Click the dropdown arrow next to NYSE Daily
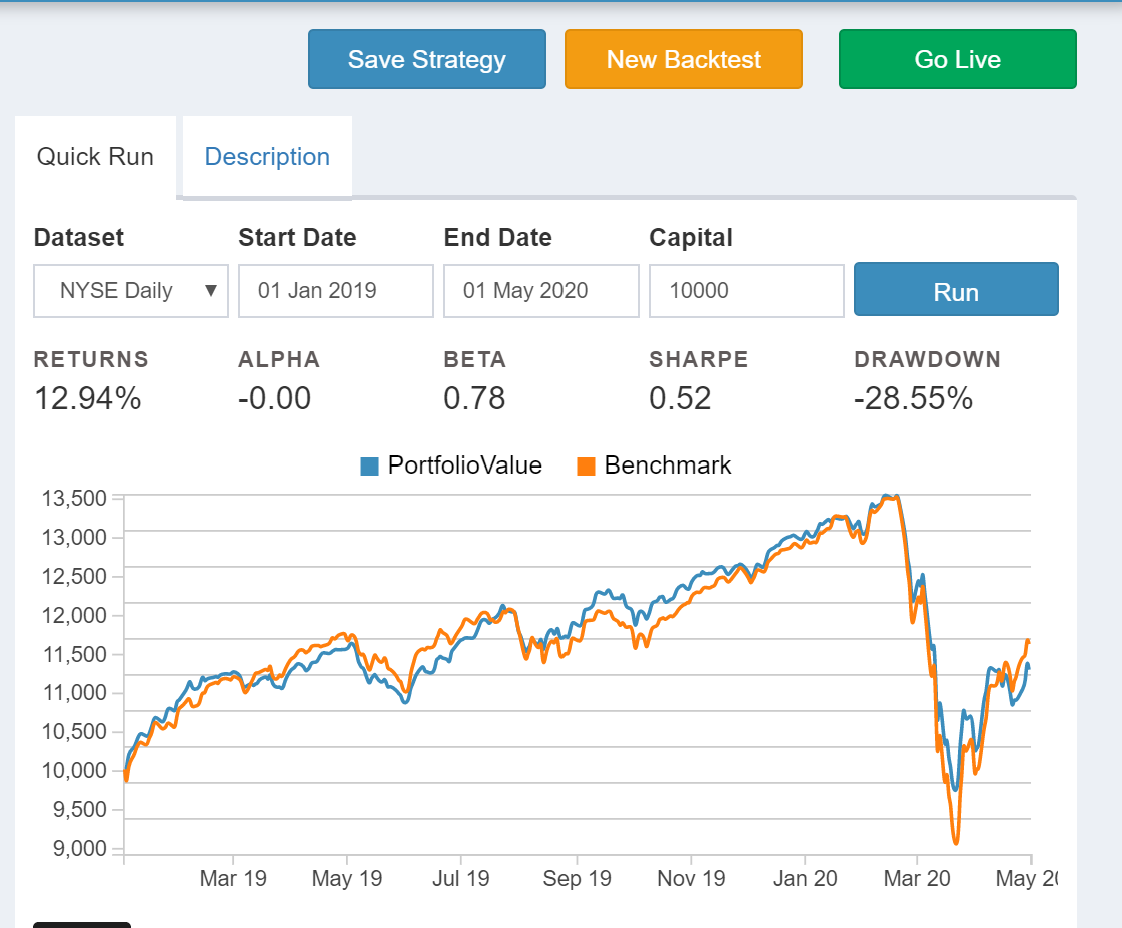Screen dimensions: 1122x928 (x=211, y=290)
